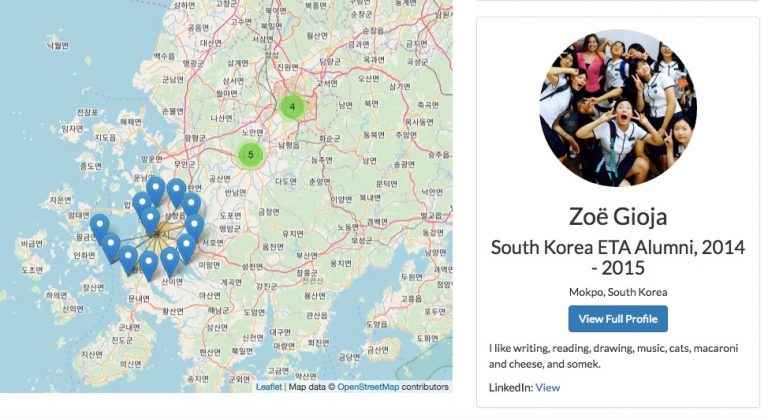The width and height of the screenshot is (768, 419).
Task: Select the blue pin nearest the spider ring center
Action: (150, 222)
